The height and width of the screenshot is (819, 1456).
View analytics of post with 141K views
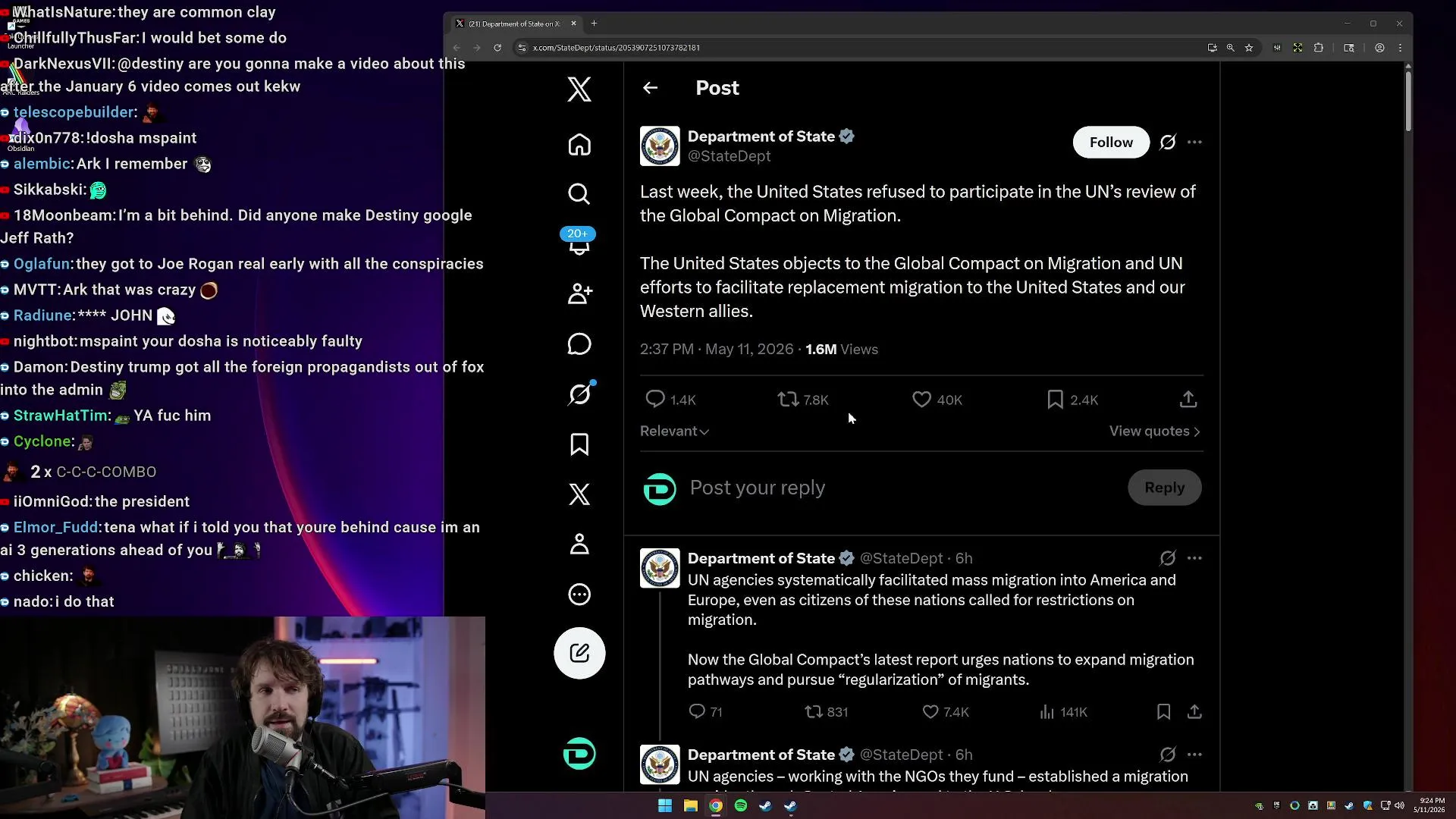[1063, 712]
